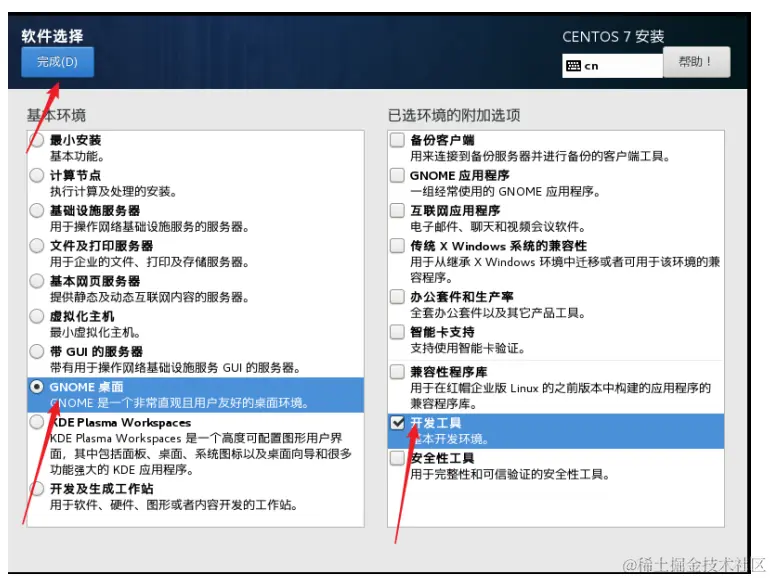The image size is (772, 580).
Task: Click the text 最小虚拟化主机。
Action: coord(95,333)
